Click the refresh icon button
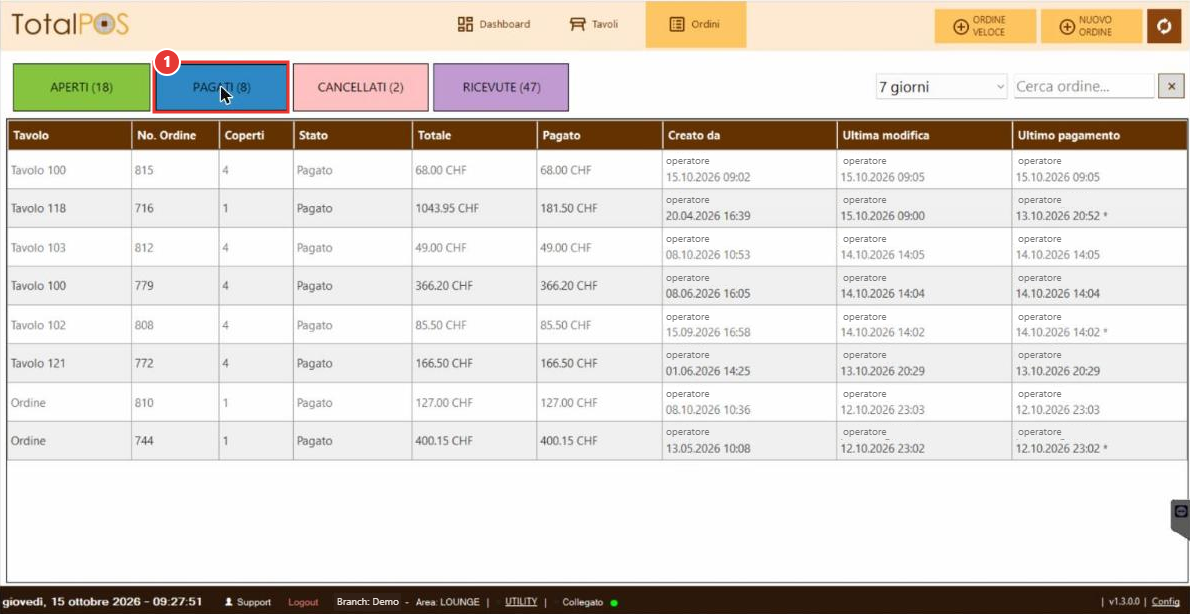1190x614 pixels. [1164, 27]
